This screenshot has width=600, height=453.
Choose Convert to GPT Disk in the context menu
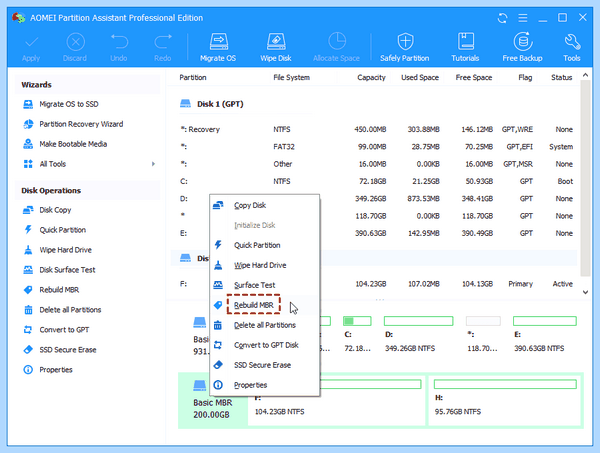[x=265, y=345]
